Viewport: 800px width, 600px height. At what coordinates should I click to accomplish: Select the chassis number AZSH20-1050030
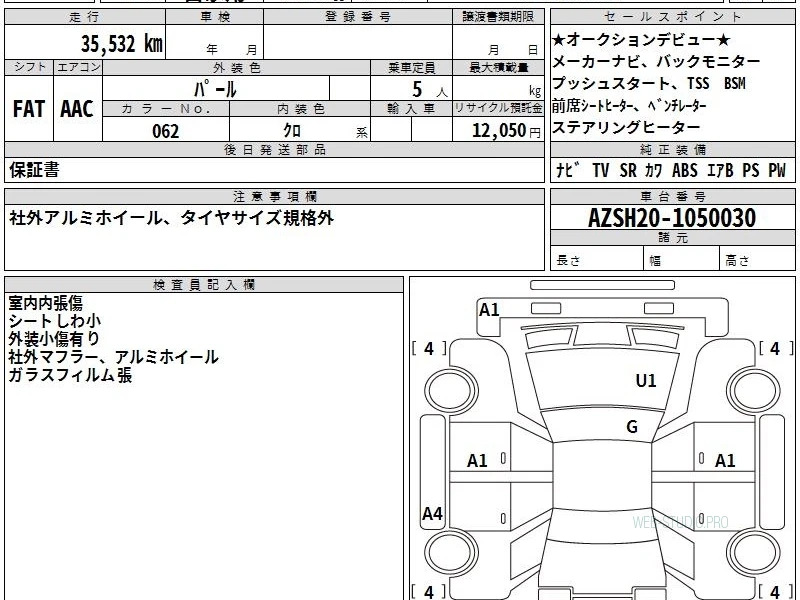tap(672, 218)
